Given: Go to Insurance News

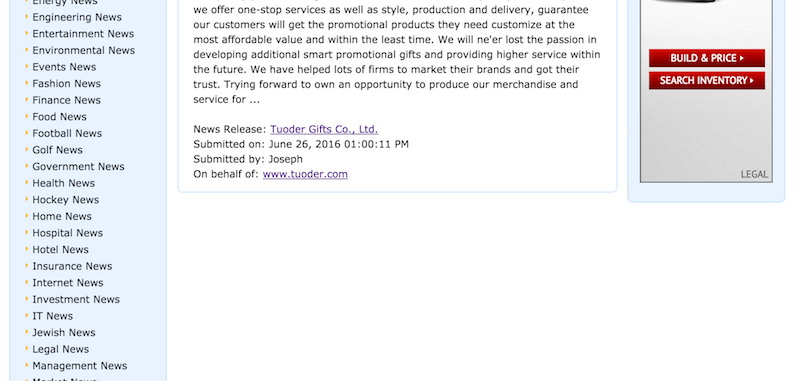Looking at the screenshot, I should pos(72,266).
